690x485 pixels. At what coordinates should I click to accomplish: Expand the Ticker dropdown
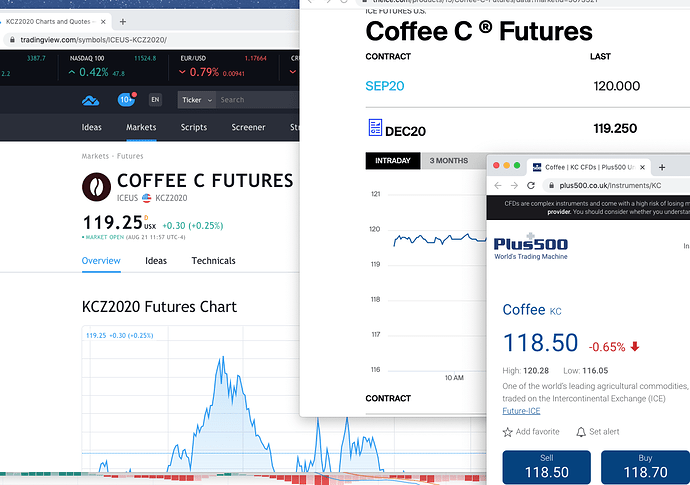point(197,100)
